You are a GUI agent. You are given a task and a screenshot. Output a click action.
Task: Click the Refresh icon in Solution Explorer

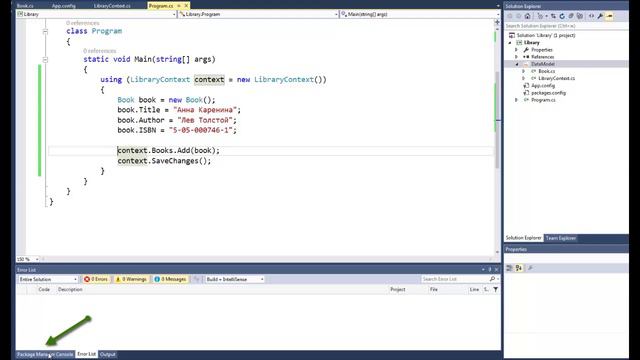click(562, 16)
